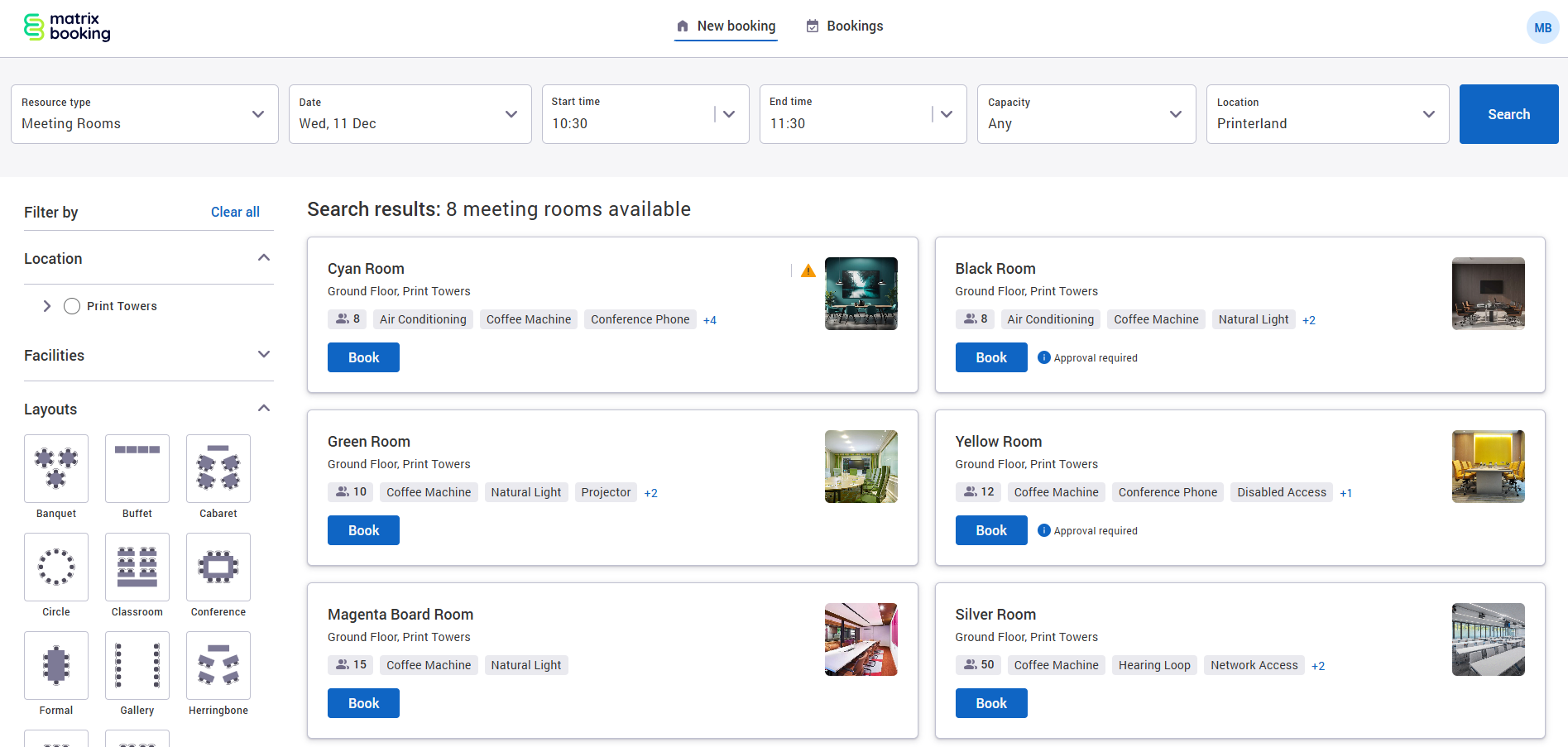
Task: Click the Yellow Room capacity 12 badge
Action: [x=979, y=492]
